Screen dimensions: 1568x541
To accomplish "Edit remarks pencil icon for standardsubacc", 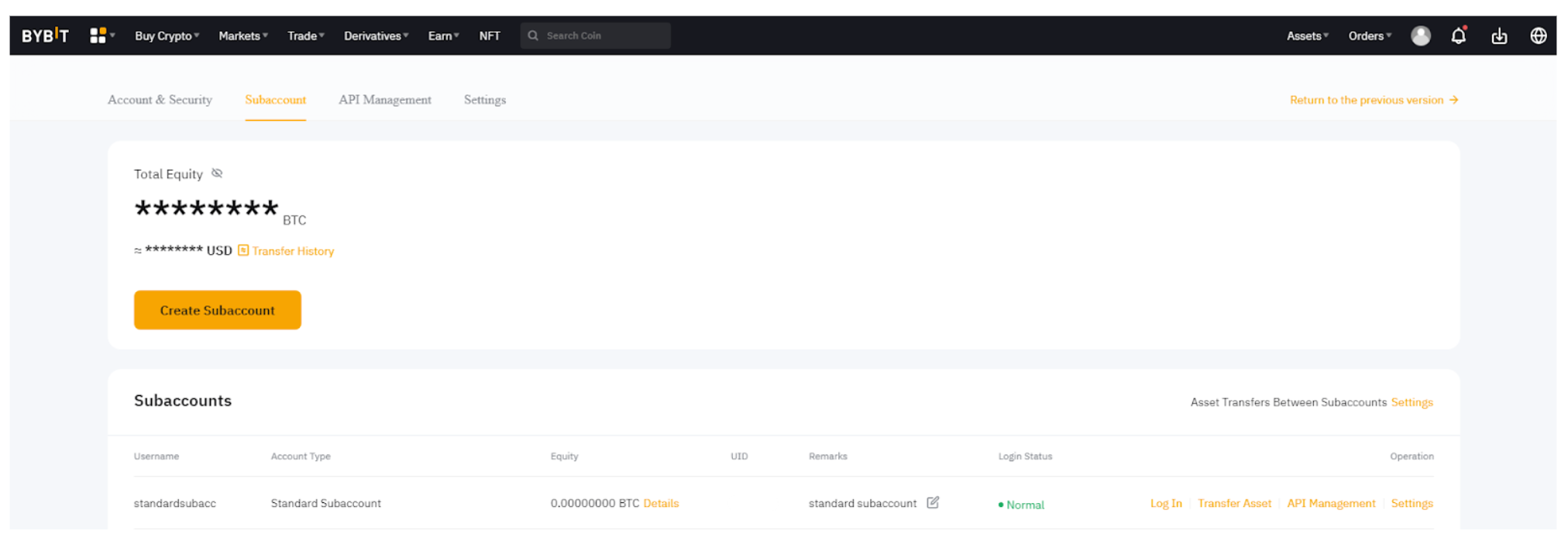I will click(x=933, y=502).
